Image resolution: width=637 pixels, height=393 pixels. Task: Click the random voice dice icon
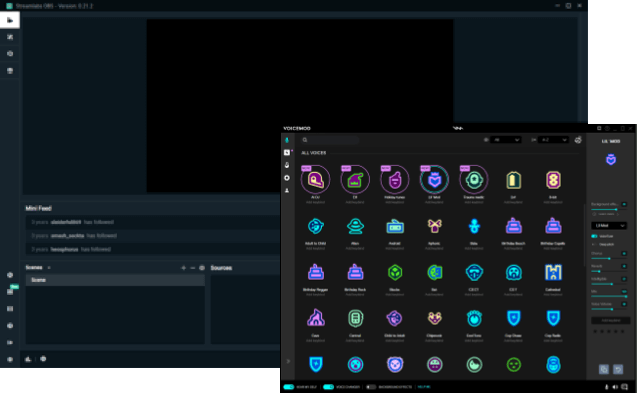(578, 140)
